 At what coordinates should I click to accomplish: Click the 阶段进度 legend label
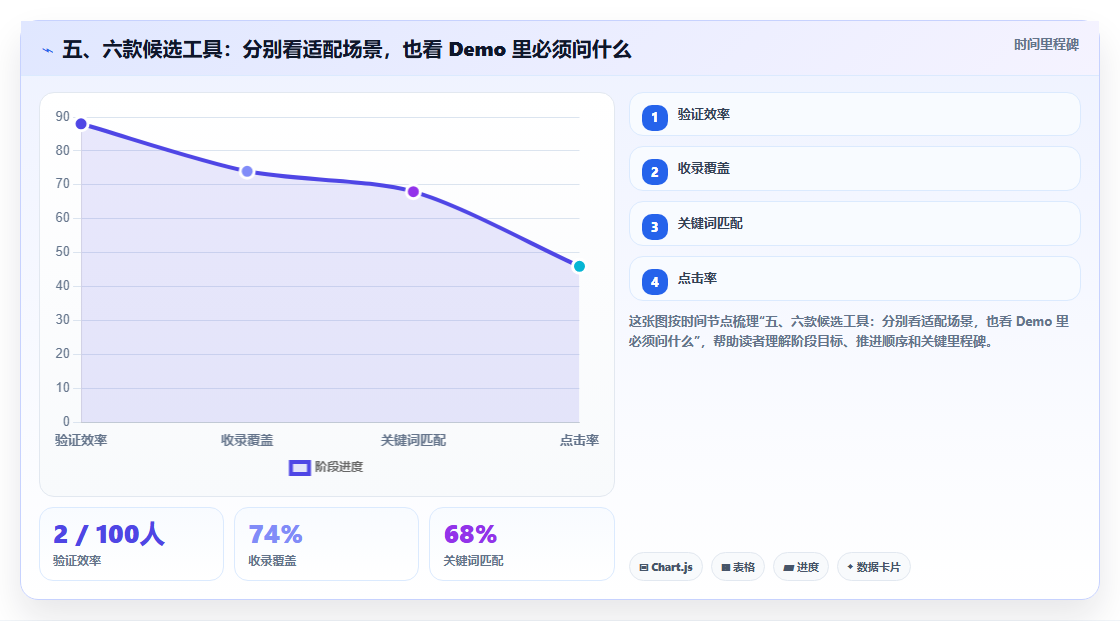(x=339, y=467)
